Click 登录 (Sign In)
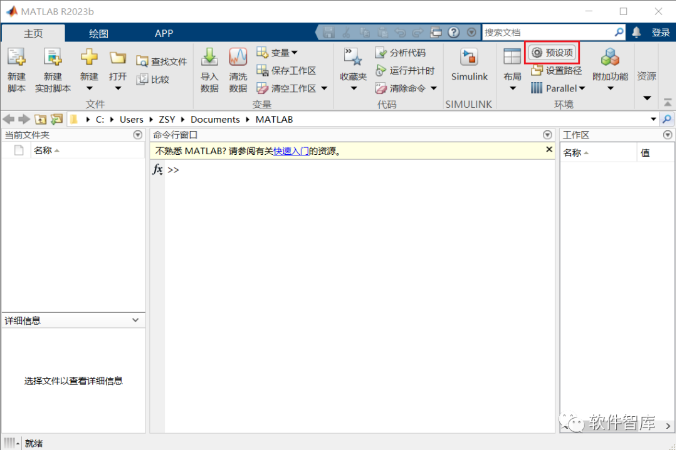Viewport: 676px width, 450px height. (x=660, y=32)
